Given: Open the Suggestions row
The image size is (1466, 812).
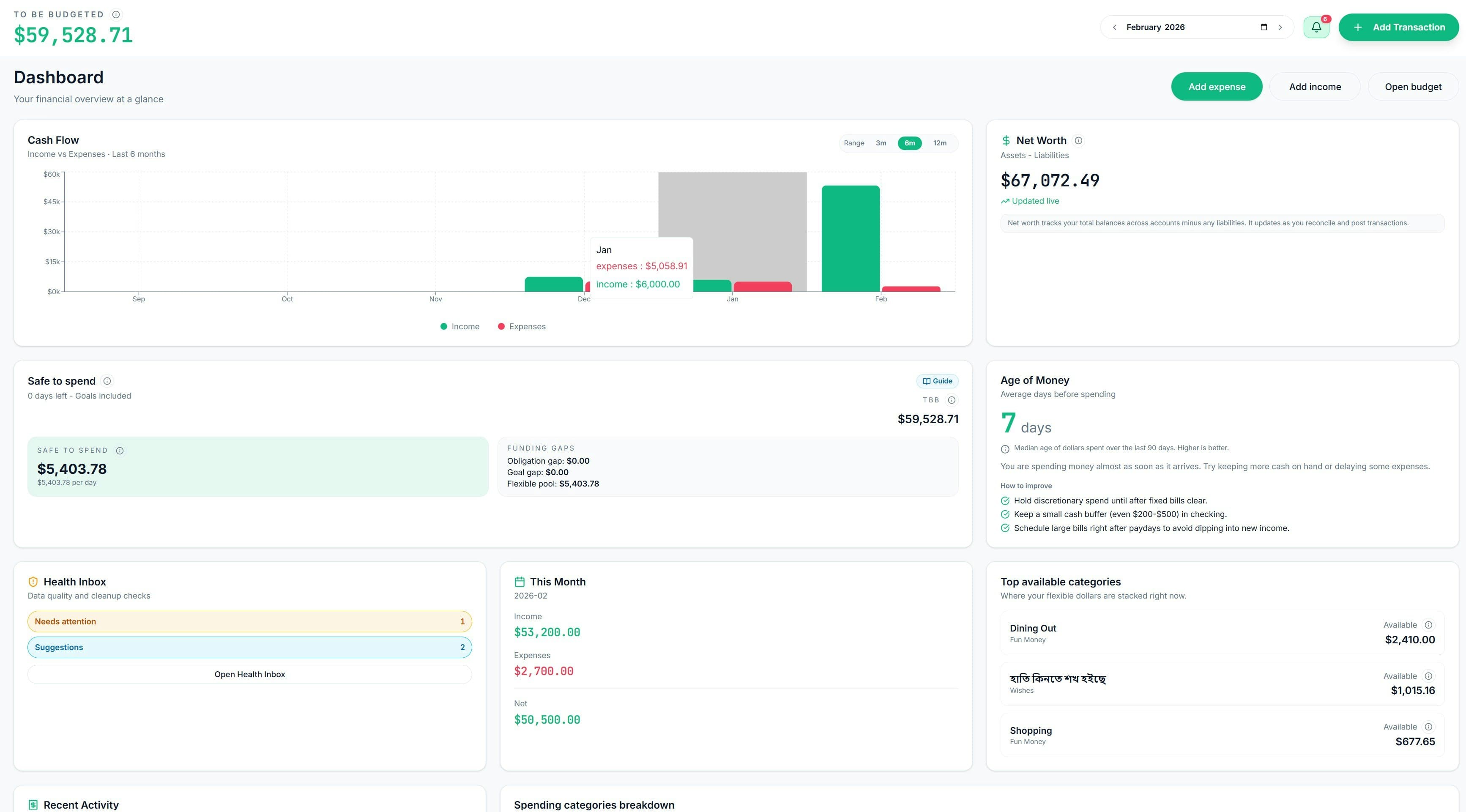Looking at the screenshot, I should (249, 647).
